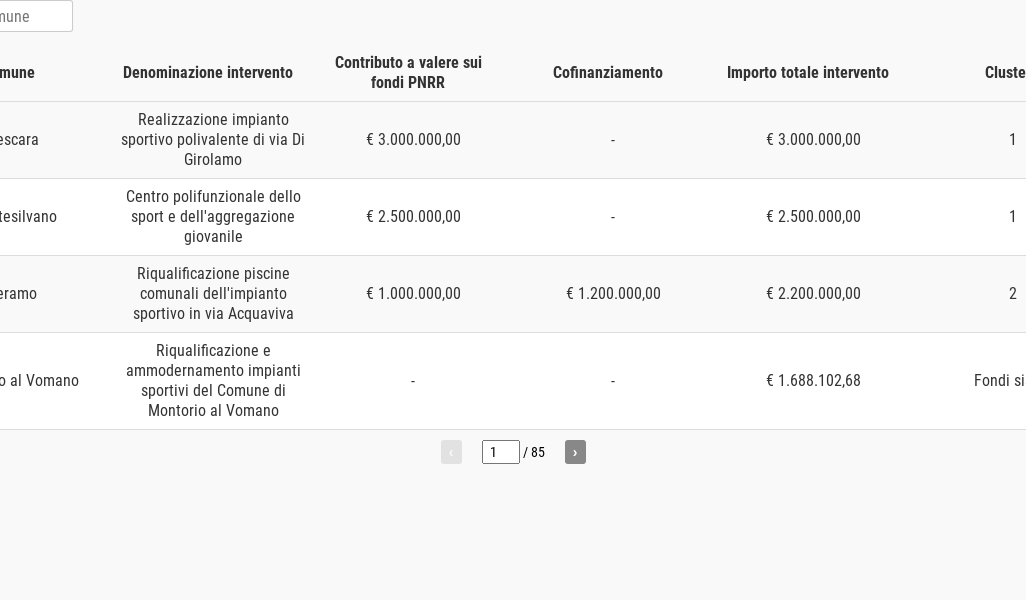Image resolution: width=1026 pixels, height=600 pixels.
Task: Click the previous page arrow button
Action: pyautogui.click(x=451, y=452)
